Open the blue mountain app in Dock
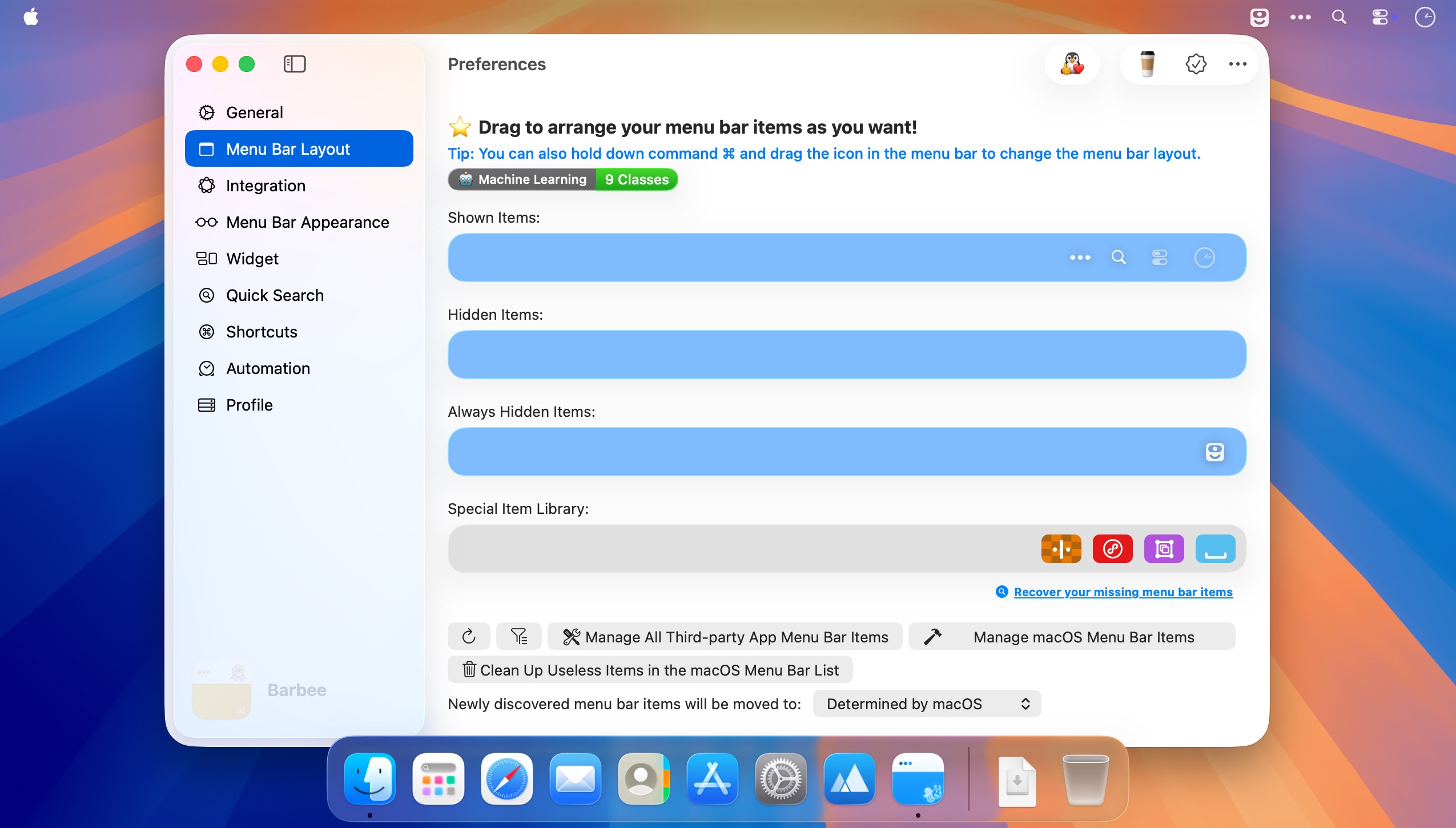The width and height of the screenshot is (1456, 828). (850, 779)
